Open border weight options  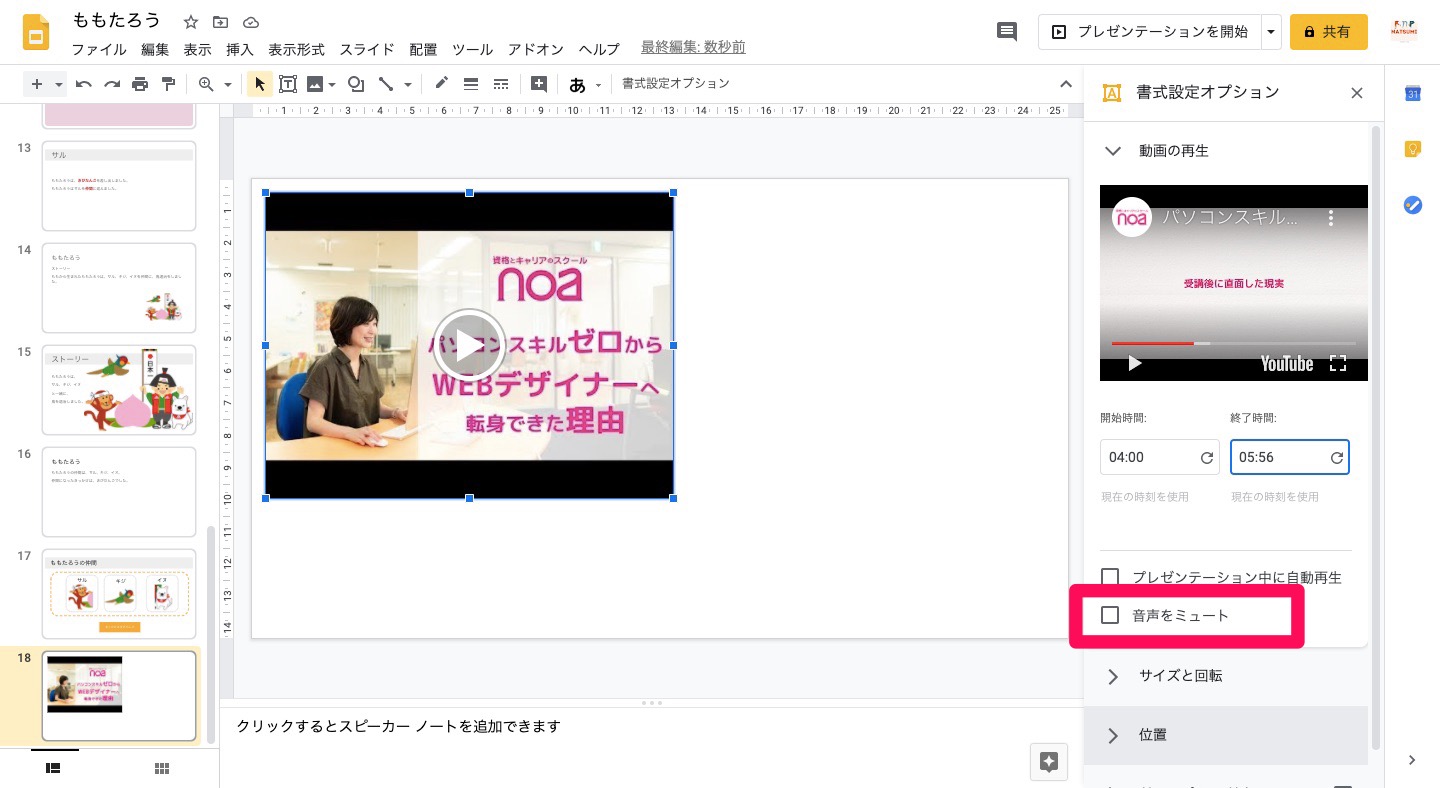(471, 84)
